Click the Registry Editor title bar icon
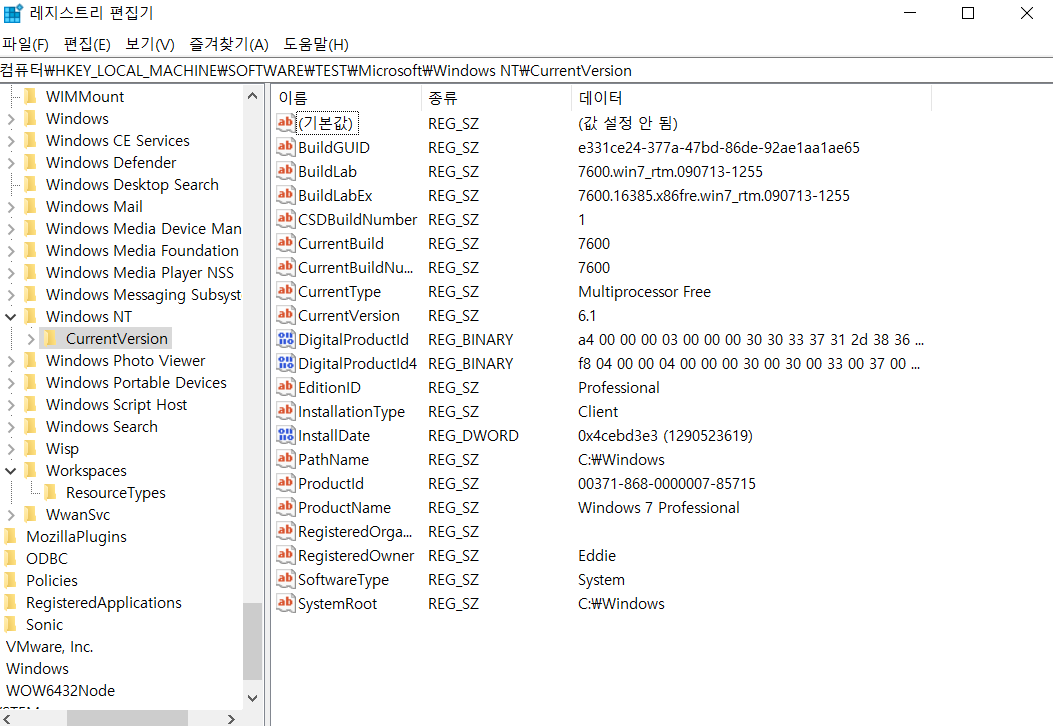 13,13
